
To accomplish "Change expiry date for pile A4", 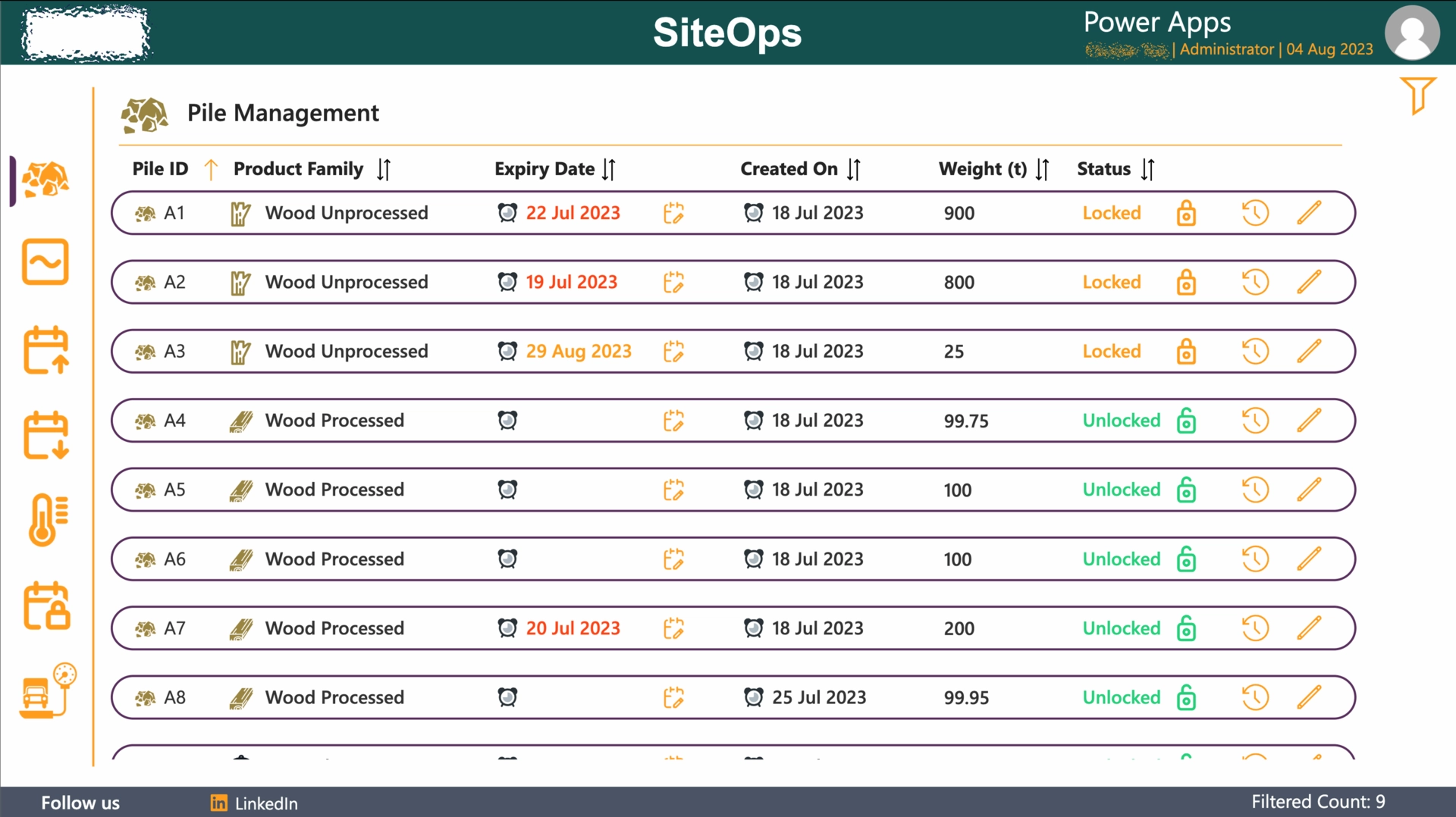I will coord(673,421).
